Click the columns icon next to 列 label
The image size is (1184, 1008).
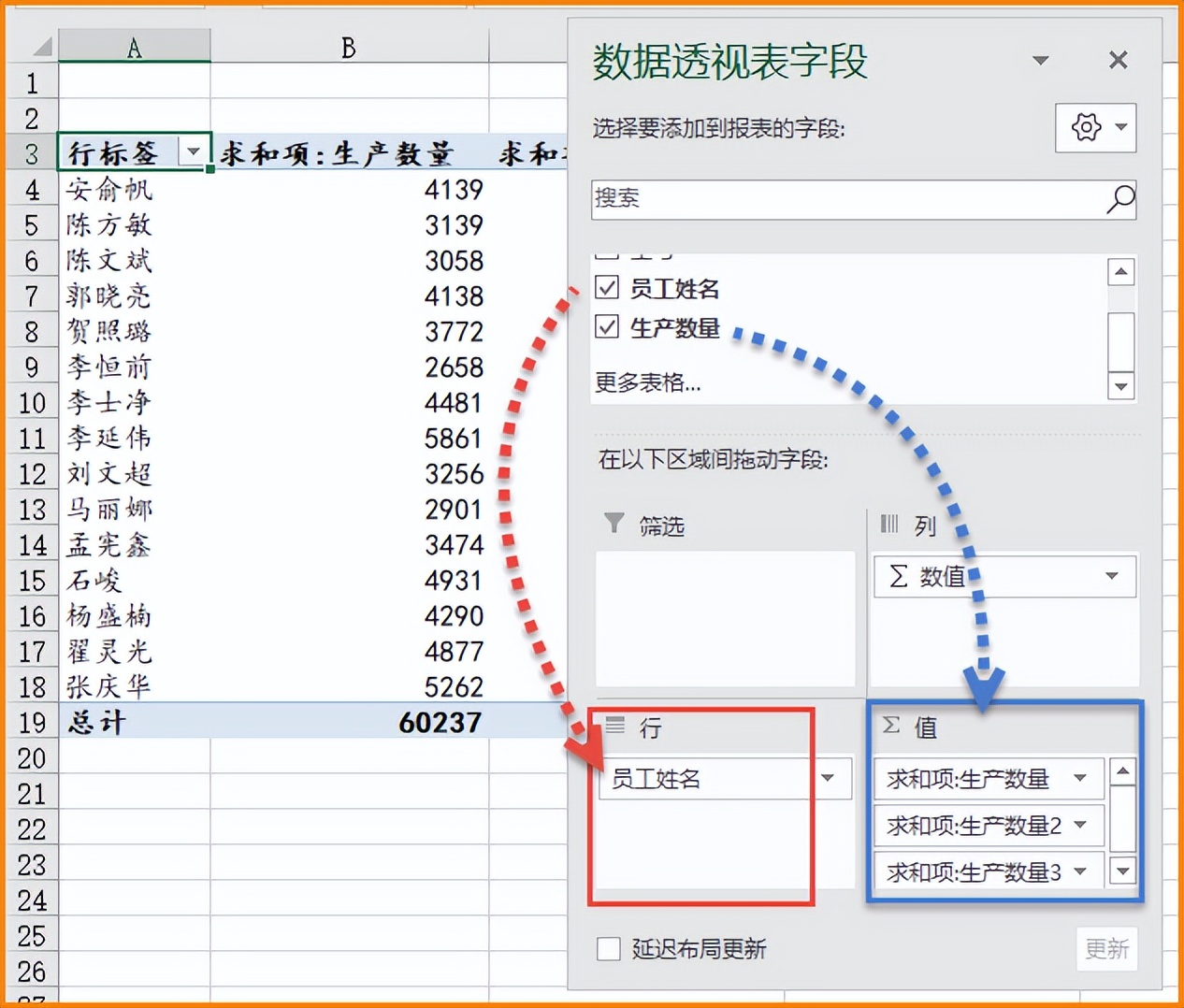click(890, 525)
